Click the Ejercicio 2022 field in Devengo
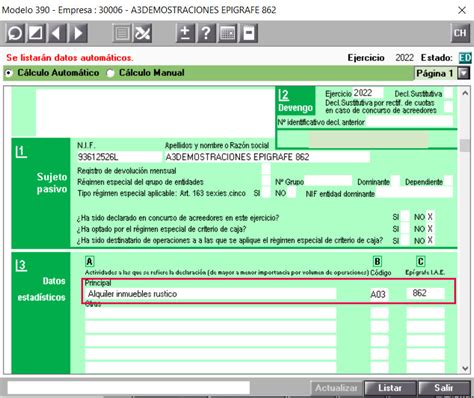This screenshot has width=474, height=398. (x=368, y=93)
